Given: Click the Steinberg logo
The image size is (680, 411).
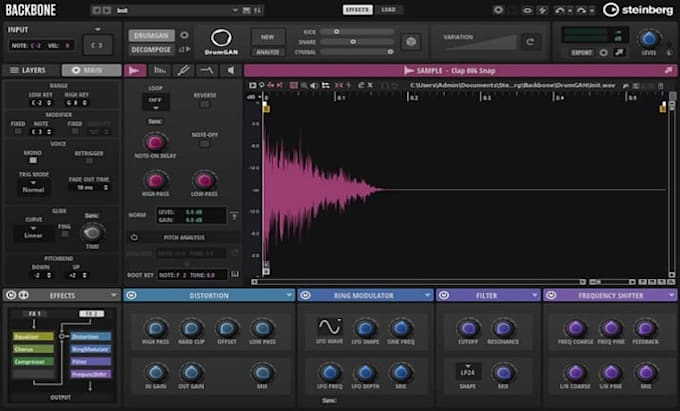Looking at the screenshot, I should (x=638, y=10).
